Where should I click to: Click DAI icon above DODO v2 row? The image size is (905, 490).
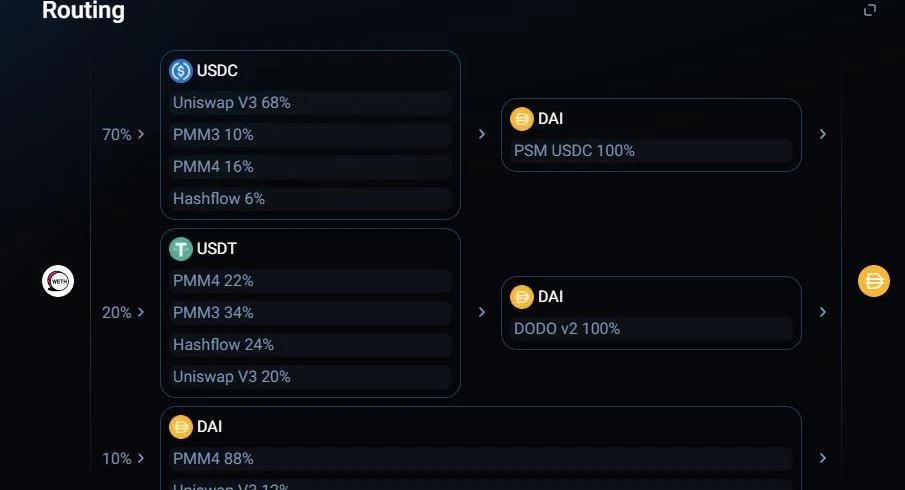[x=522, y=297]
